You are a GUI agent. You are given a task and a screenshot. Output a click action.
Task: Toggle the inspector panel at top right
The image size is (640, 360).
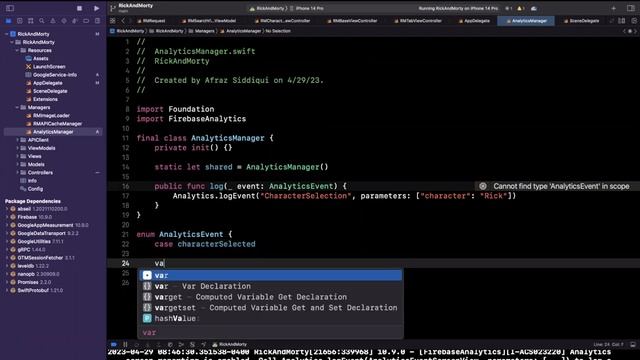coord(631,8)
